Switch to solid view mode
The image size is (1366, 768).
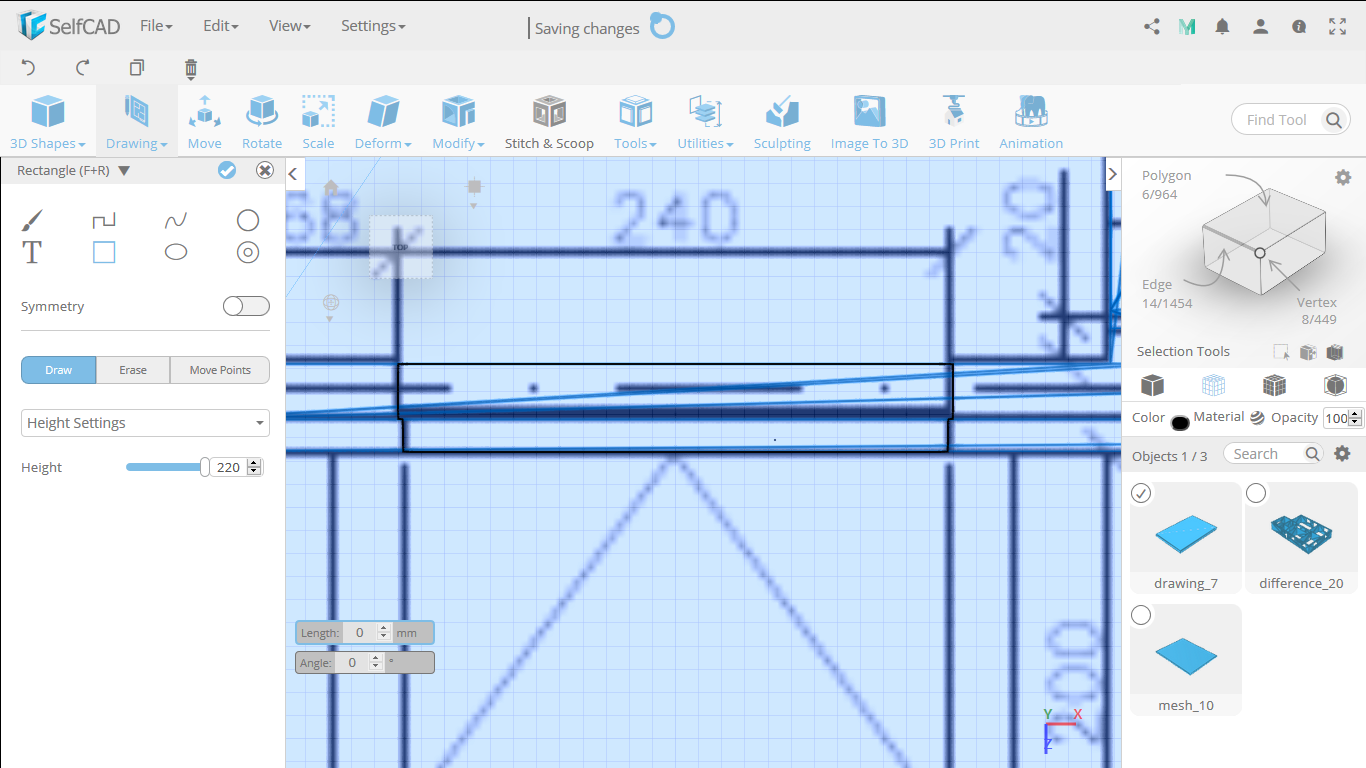coord(1152,385)
